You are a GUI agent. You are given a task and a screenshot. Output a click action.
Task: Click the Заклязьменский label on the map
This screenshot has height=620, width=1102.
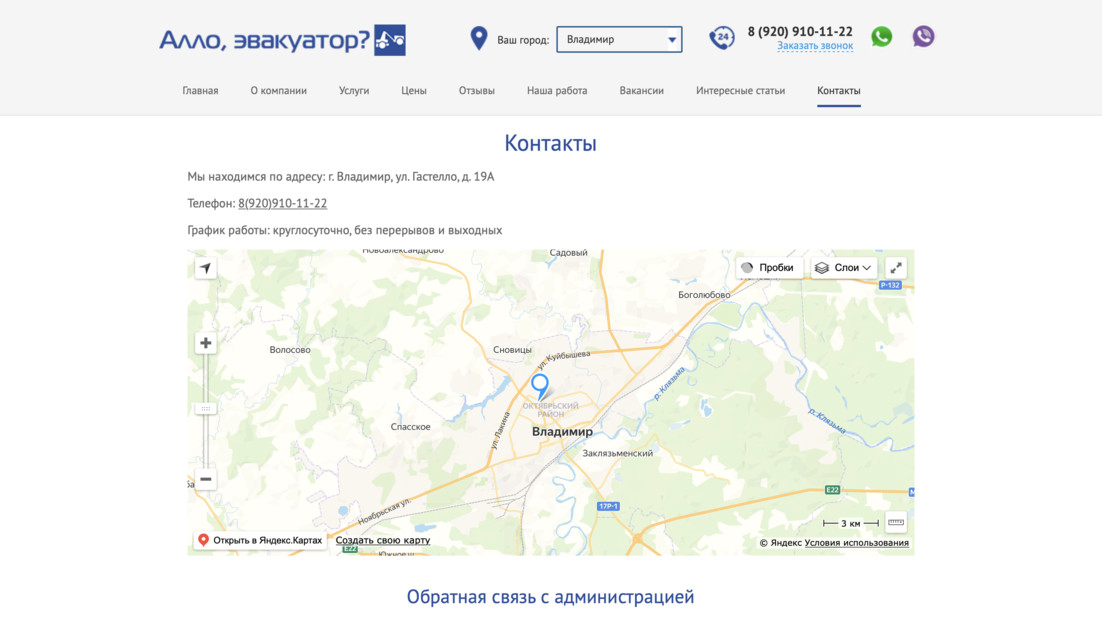618,453
